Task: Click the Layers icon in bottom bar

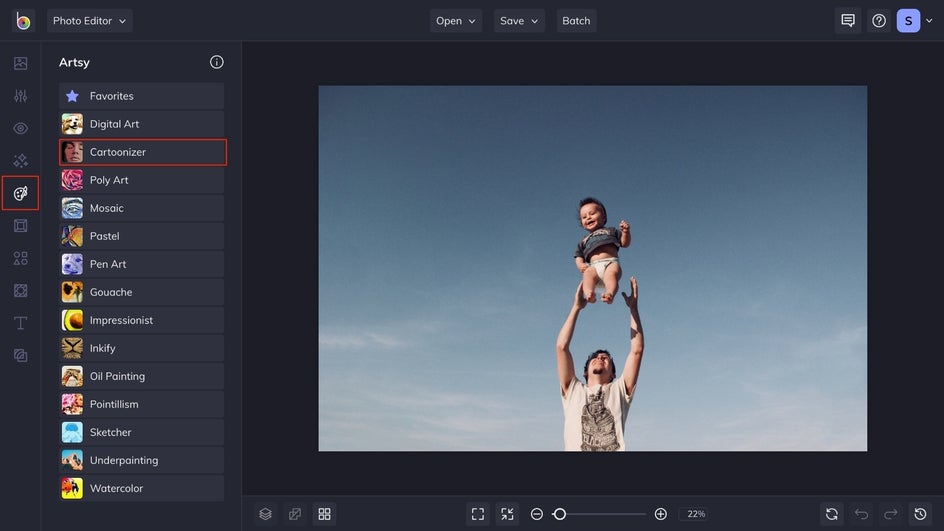Action: [265, 514]
